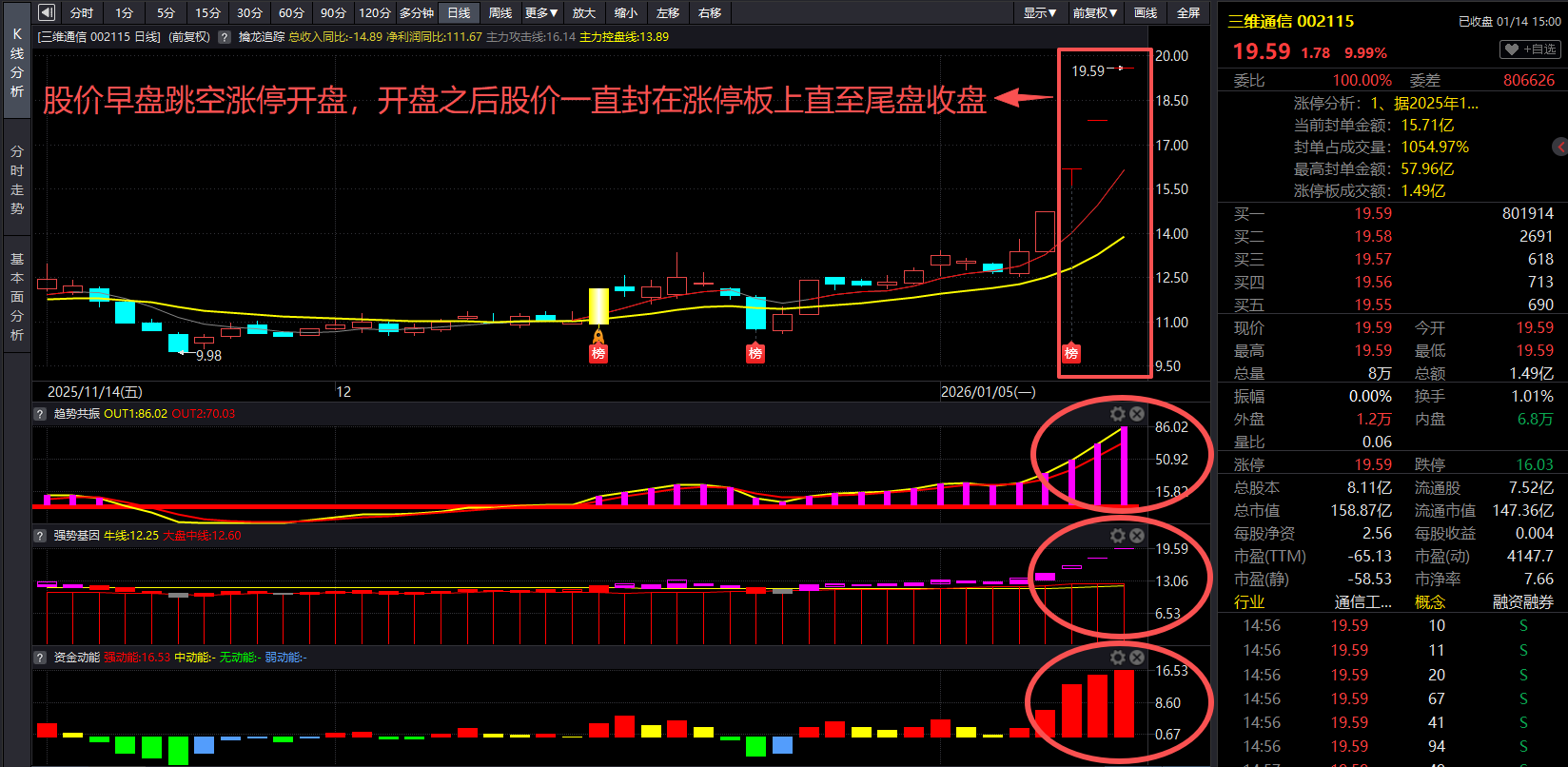Click stock name 三维通信 002115 in quote panel

[1291, 21]
